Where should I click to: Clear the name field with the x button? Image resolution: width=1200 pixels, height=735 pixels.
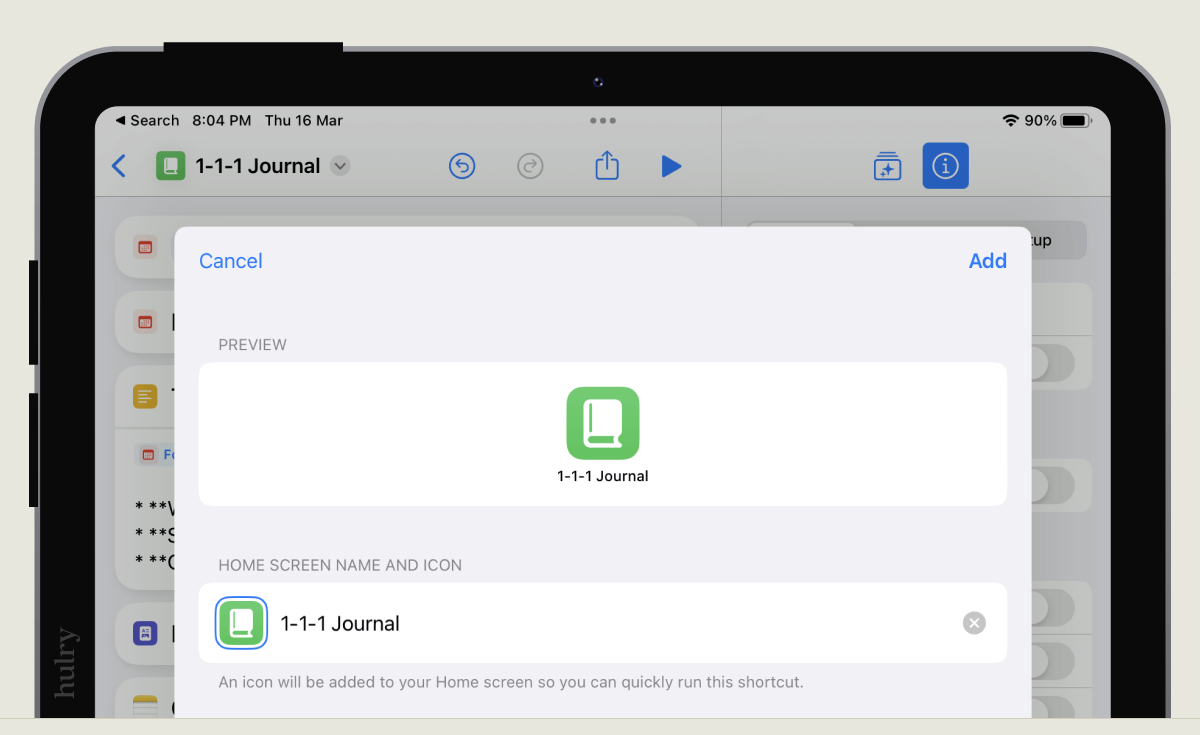pyautogui.click(x=973, y=622)
